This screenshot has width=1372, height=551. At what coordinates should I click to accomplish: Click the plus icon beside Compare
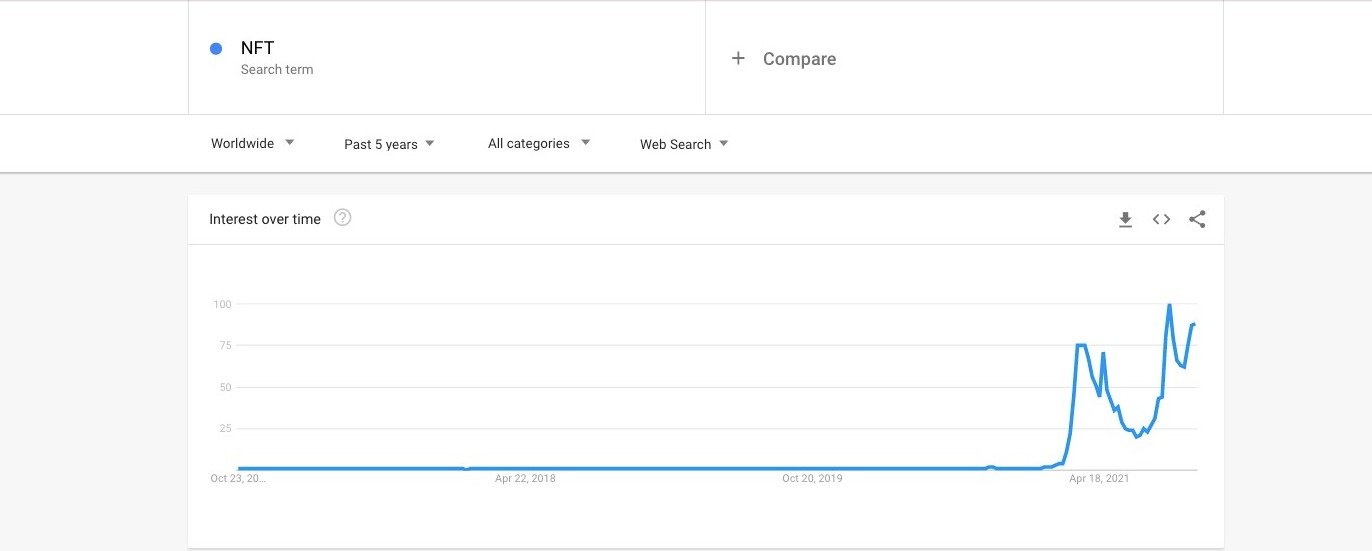[738, 58]
